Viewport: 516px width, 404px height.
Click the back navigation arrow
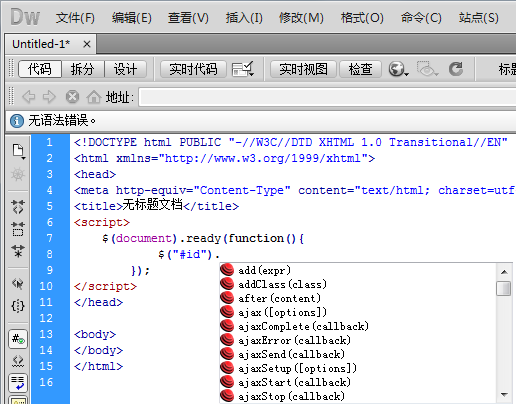tap(29, 97)
